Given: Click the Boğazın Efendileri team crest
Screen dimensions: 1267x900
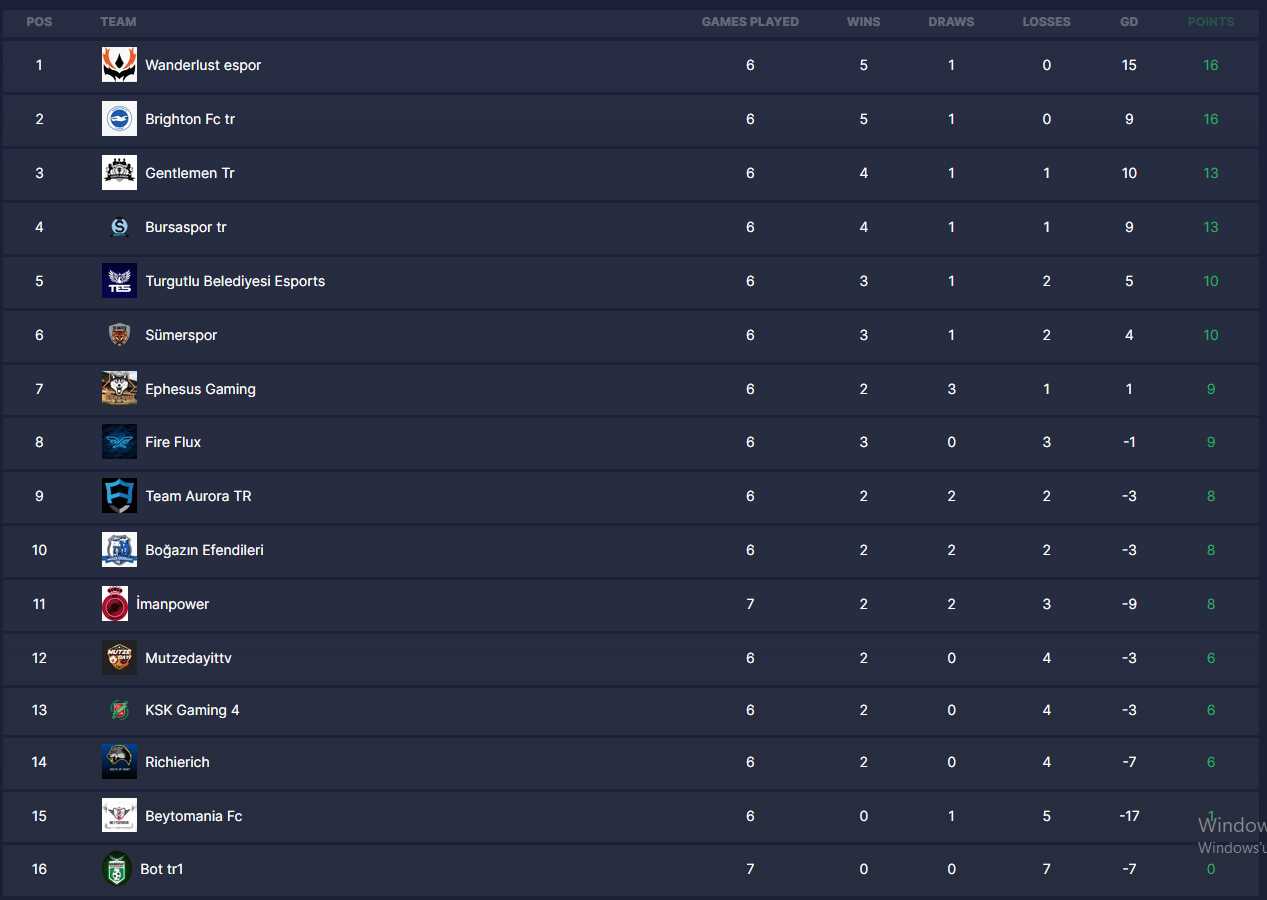Looking at the screenshot, I should point(119,550).
